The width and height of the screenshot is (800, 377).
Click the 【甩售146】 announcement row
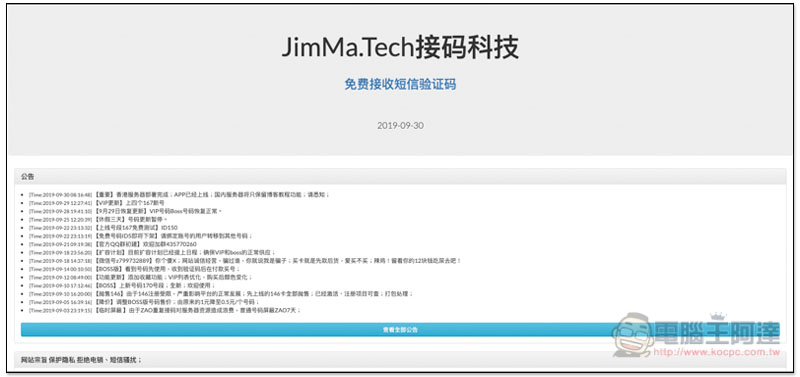(x=220, y=294)
